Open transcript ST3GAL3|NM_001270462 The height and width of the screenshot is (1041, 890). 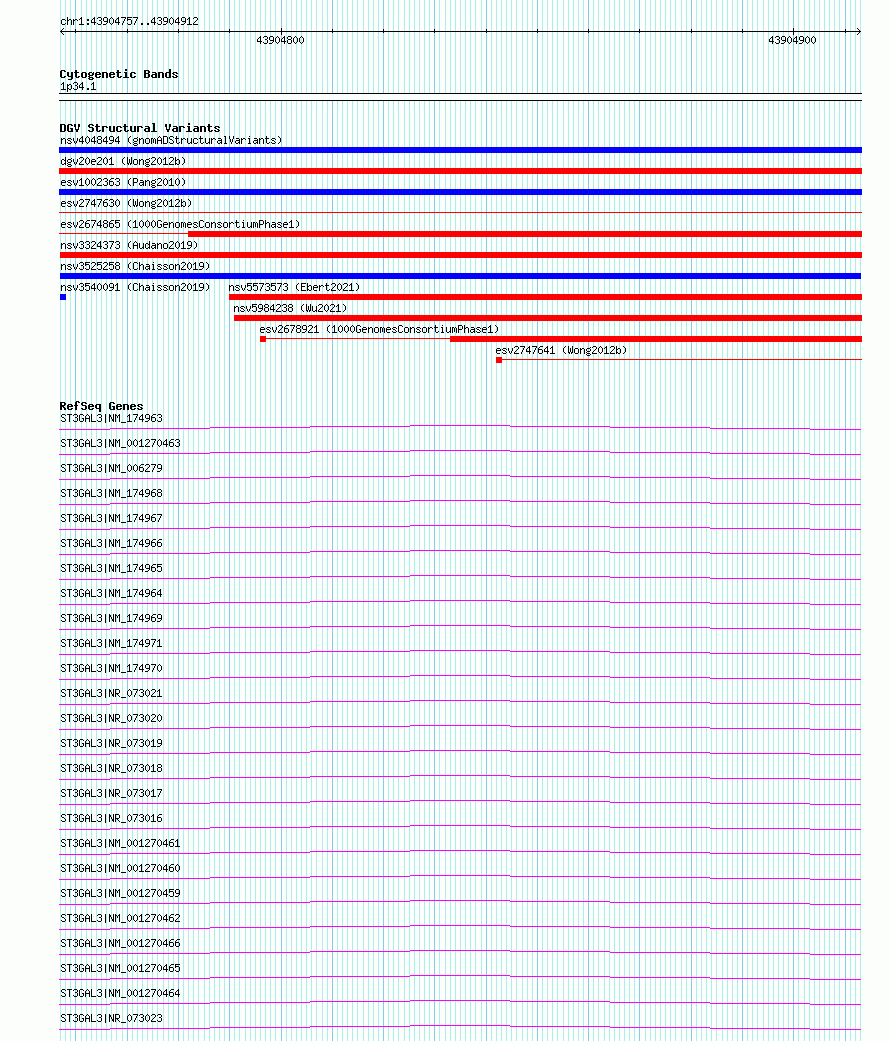click(120, 919)
